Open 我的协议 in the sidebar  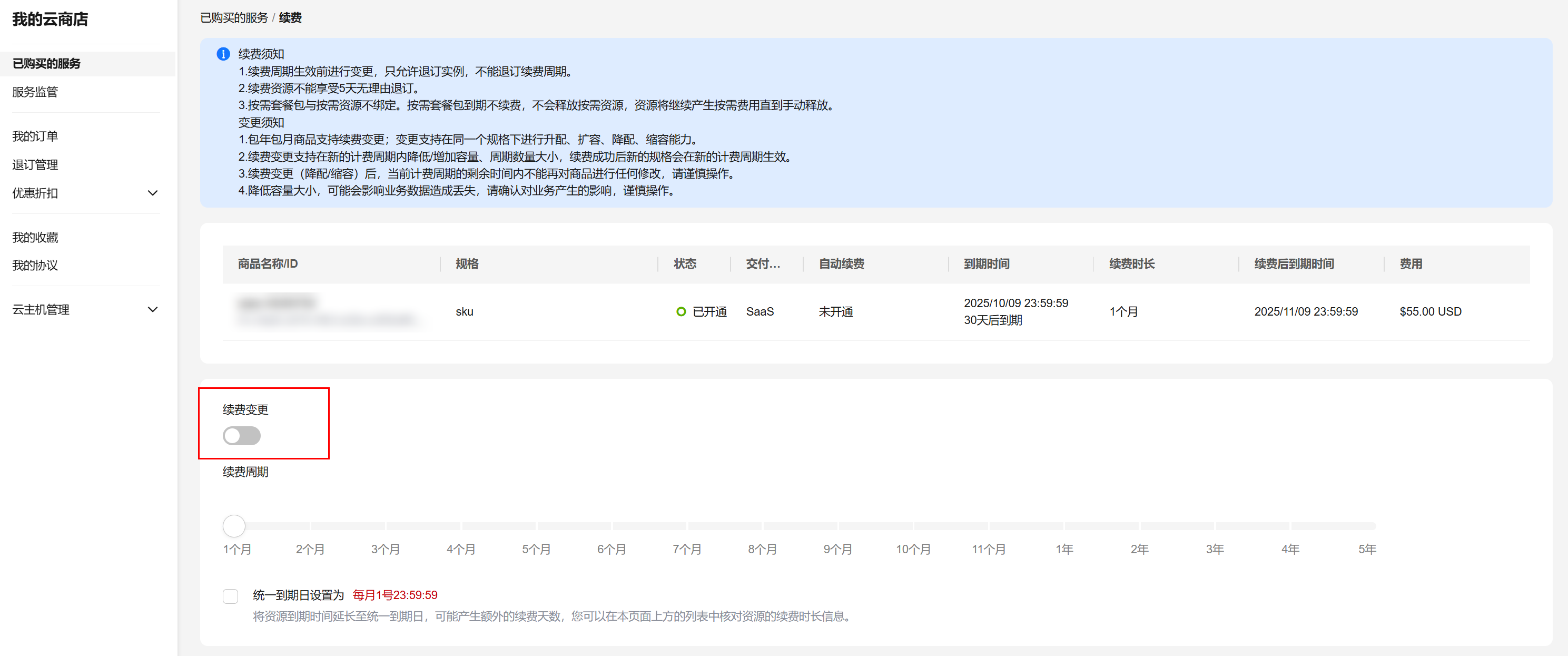pos(35,265)
